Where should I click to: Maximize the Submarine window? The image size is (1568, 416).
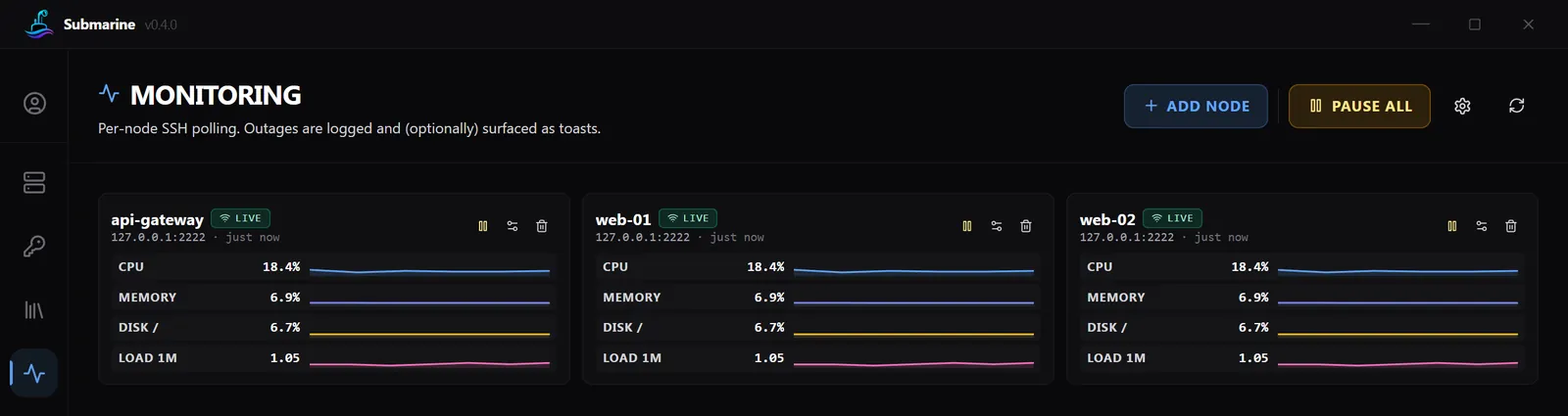(1475, 24)
